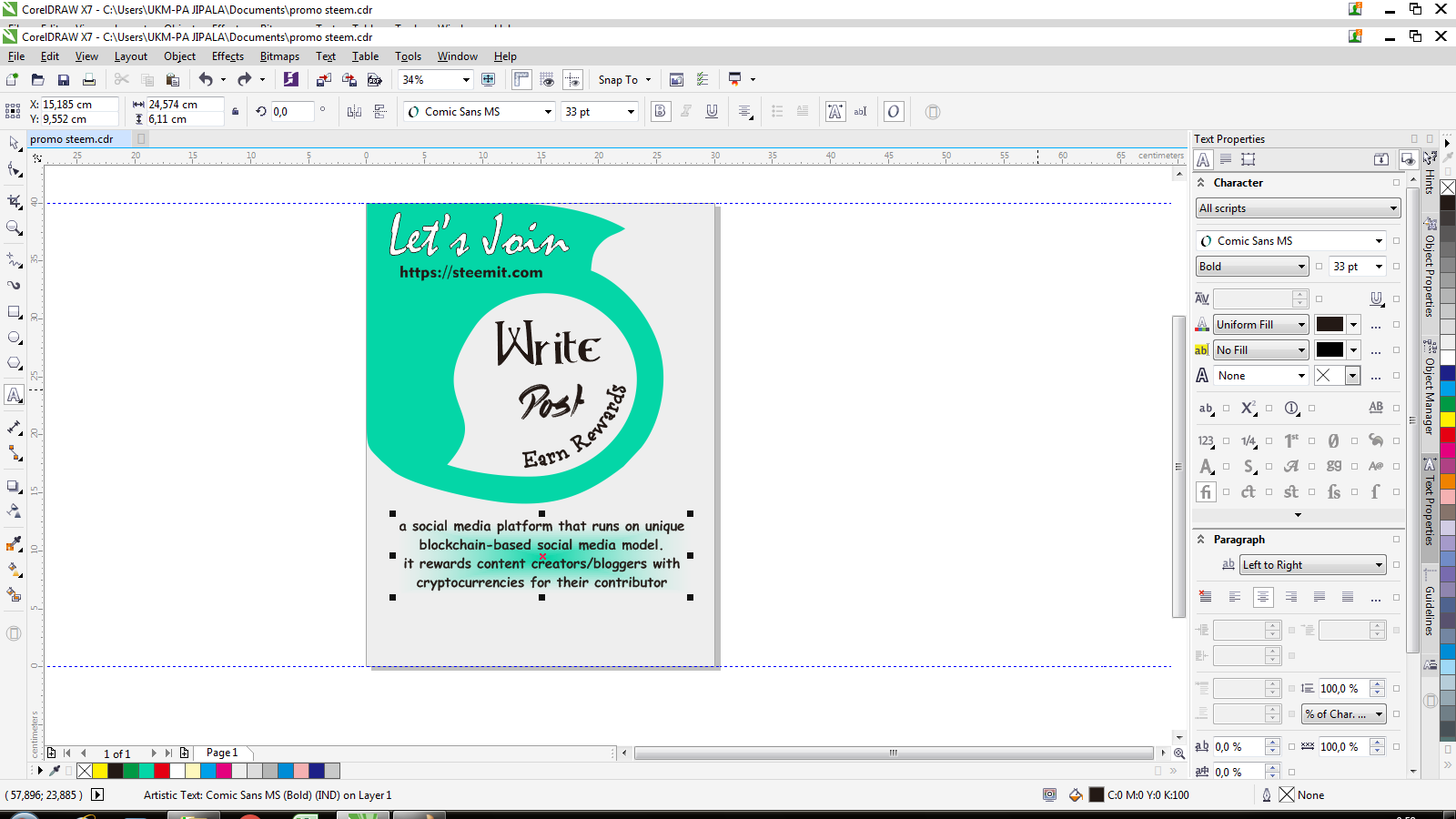This screenshot has width=1456, height=819.
Task: Open more paragraph alignment settings
Action: 1376,598
